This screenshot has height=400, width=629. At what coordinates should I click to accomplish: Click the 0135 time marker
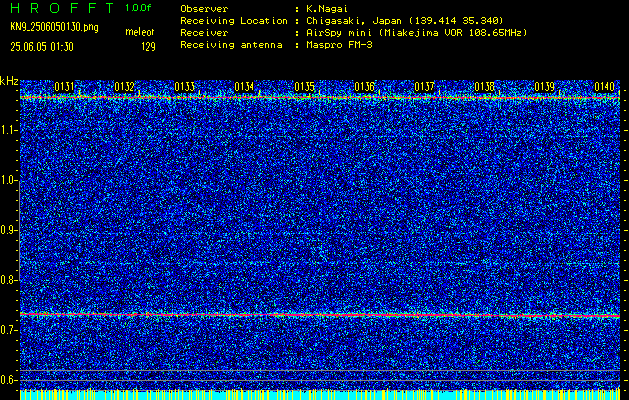coord(304,86)
